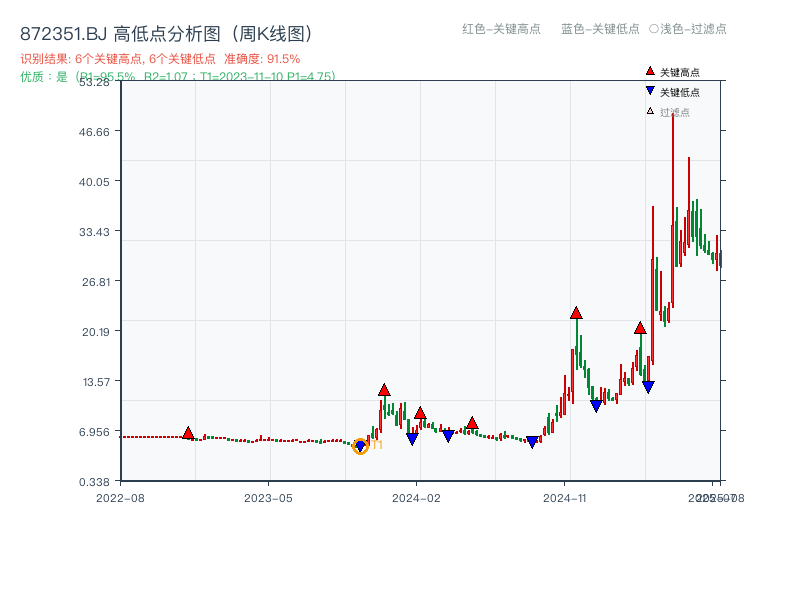
Task: Select the red triangle marker above the 2024-11 peak
Action: pyautogui.click(x=577, y=312)
